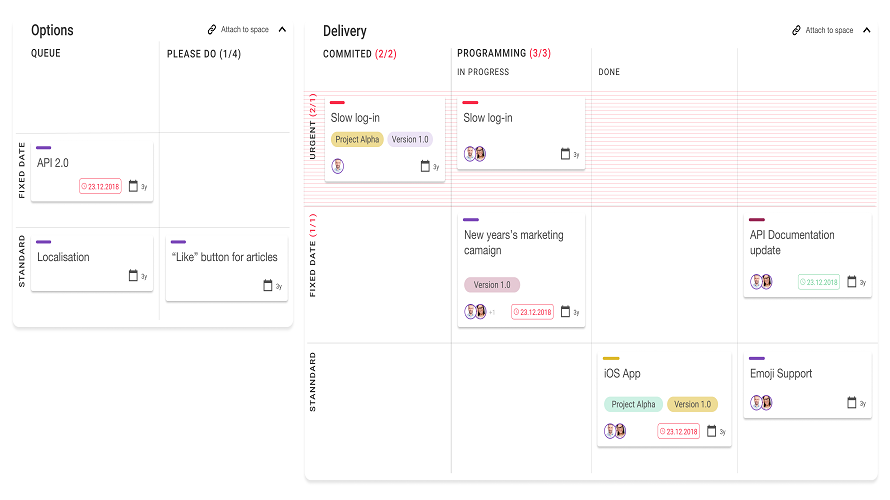This screenshot has width=890, height=500.
Task: Click calendar icon on Localisation card
Action: point(133,276)
